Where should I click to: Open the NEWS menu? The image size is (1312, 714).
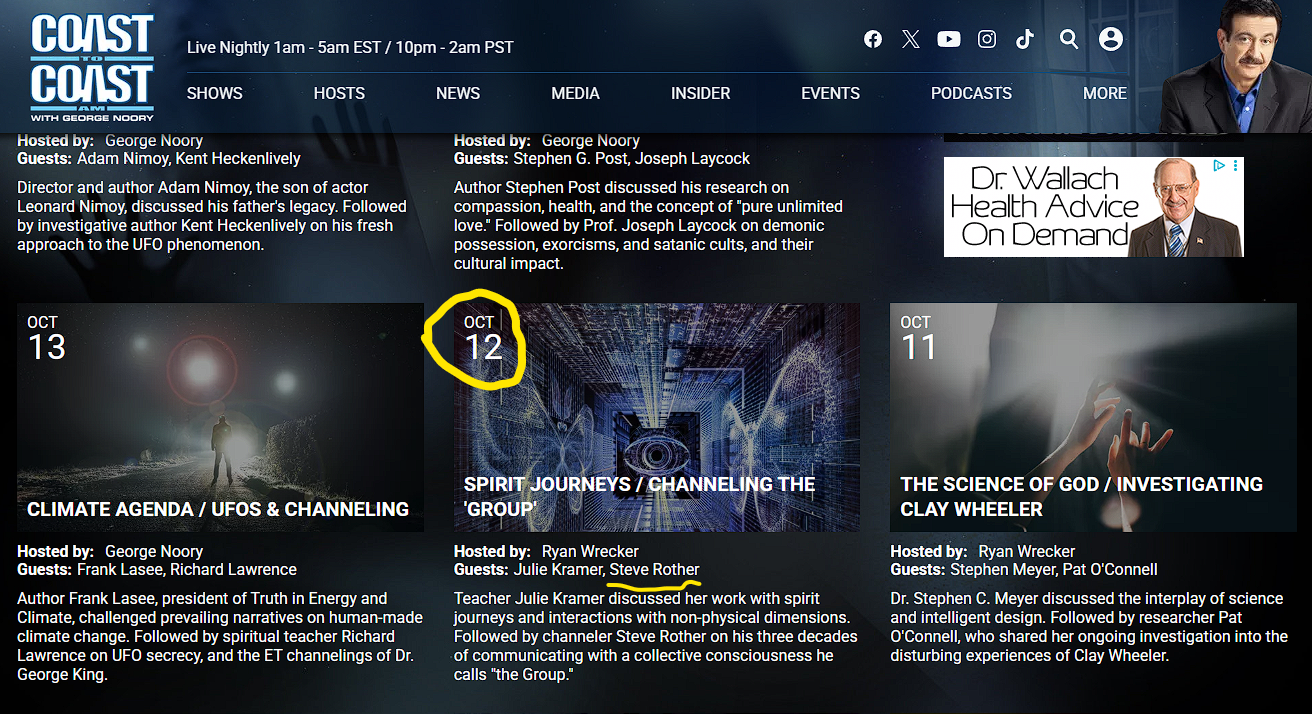coord(458,93)
